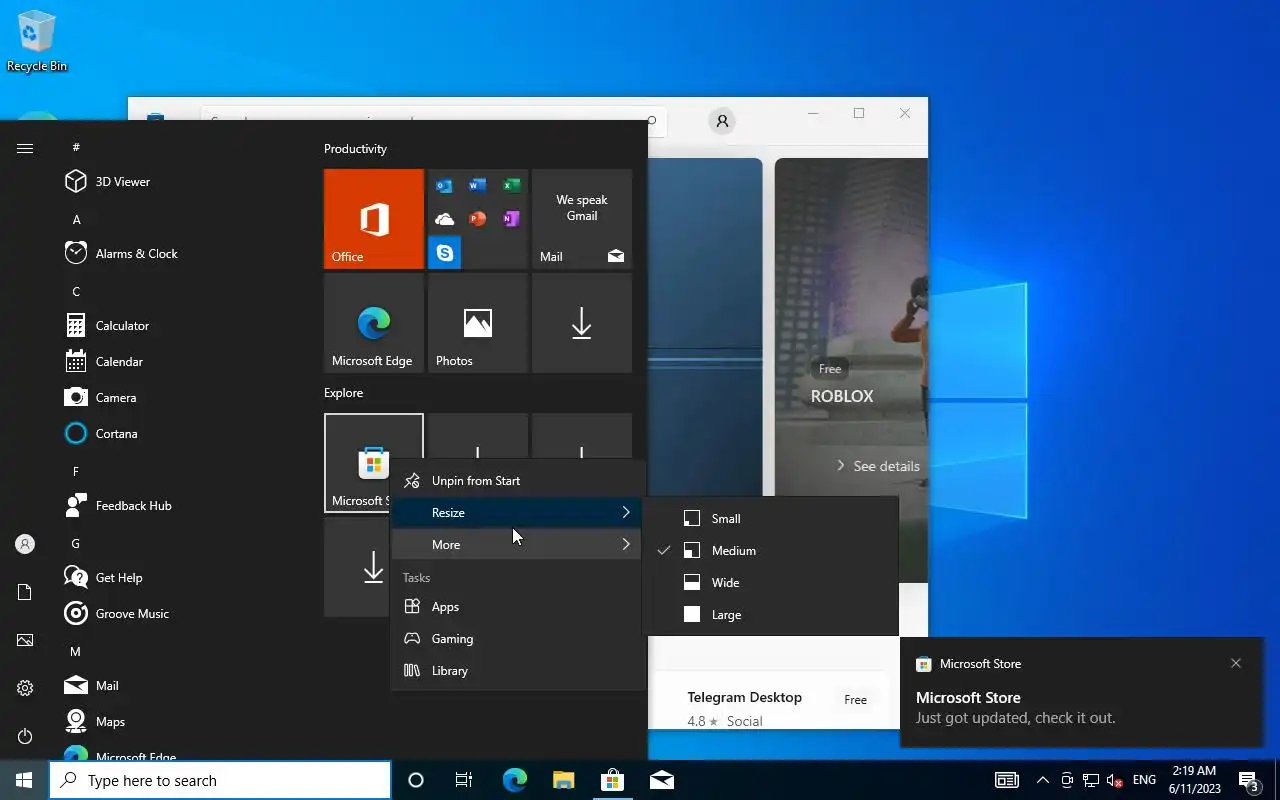Screen dimensions: 1280x800
Task: Open Settings gear in Start sidebar
Action: point(25,688)
